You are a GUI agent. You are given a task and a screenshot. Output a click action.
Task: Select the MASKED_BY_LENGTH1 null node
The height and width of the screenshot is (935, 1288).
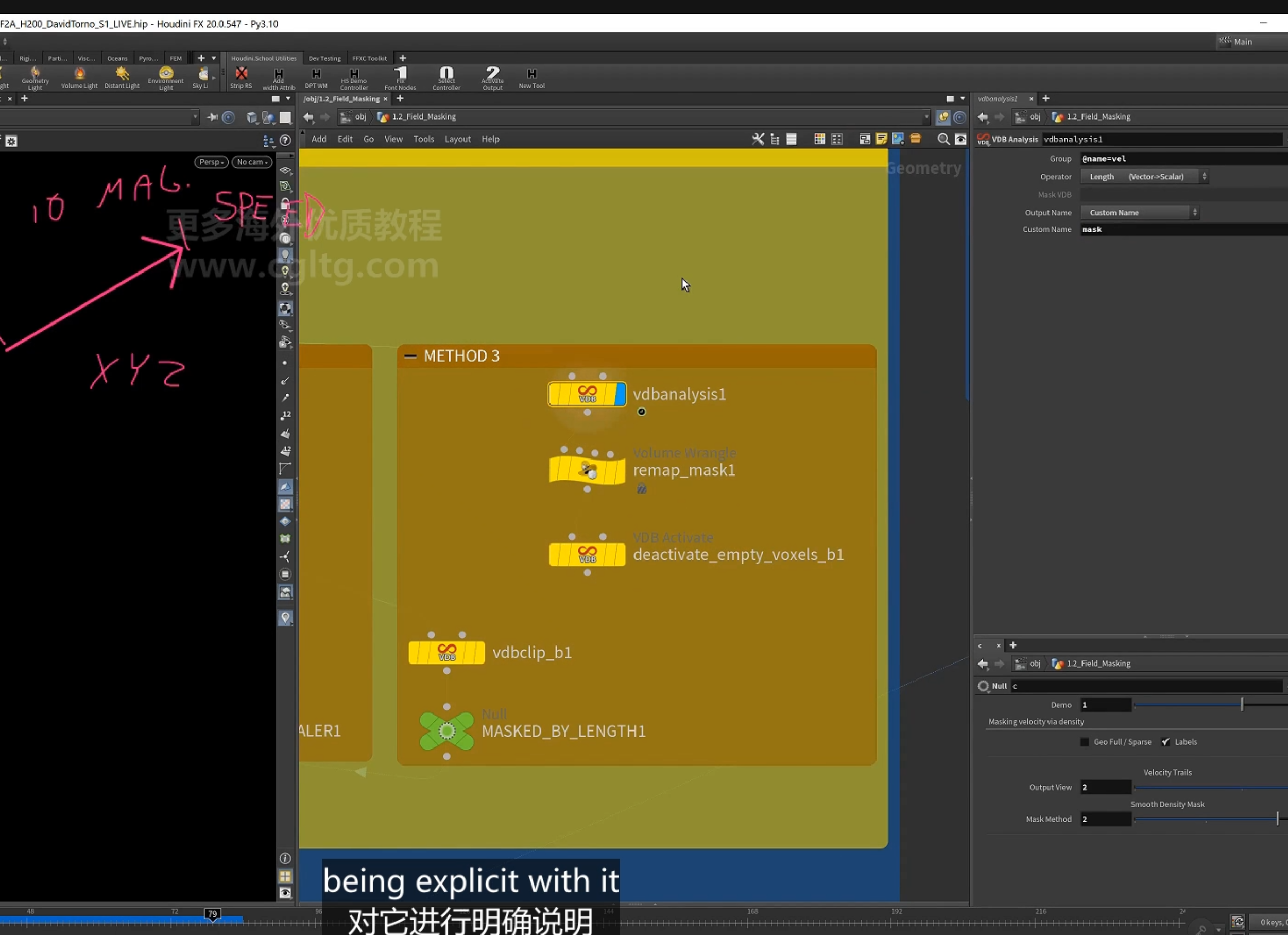pyautogui.click(x=447, y=731)
